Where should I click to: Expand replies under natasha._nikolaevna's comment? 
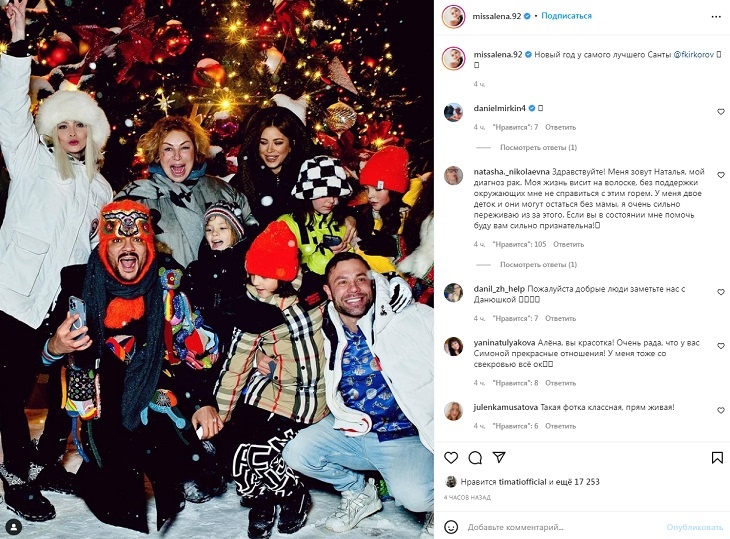(x=538, y=264)
